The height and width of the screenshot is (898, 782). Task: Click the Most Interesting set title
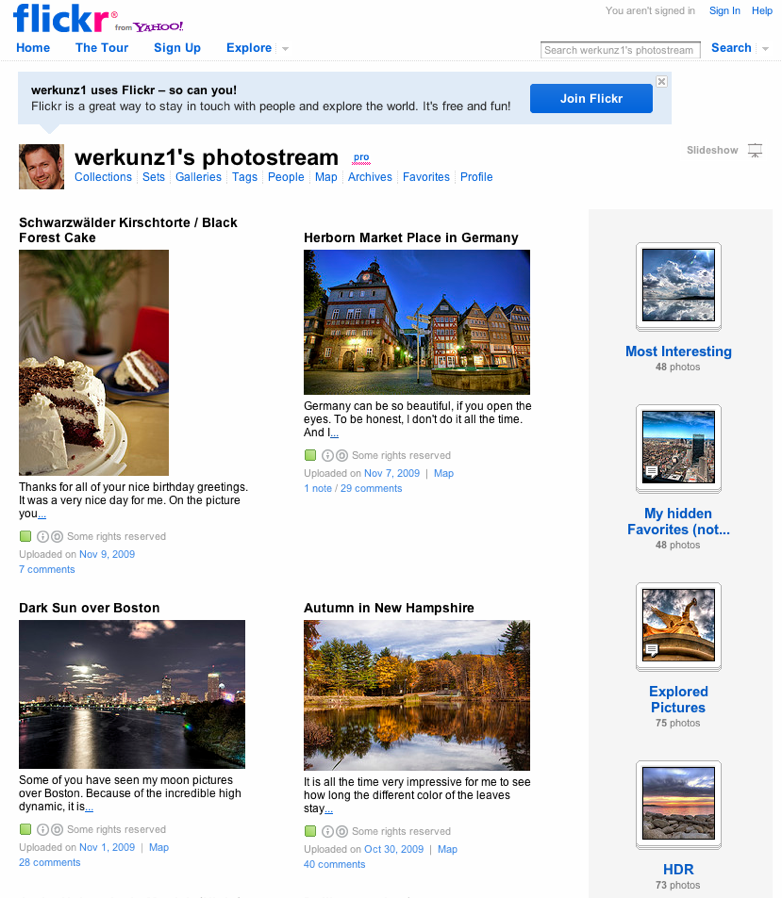678,351
